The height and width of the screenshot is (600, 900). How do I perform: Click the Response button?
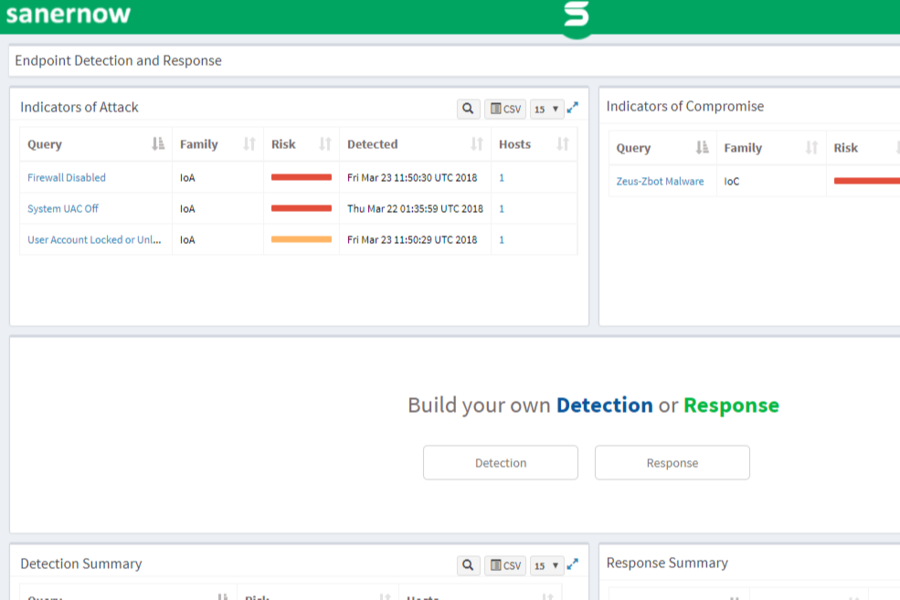coord(672,463)
